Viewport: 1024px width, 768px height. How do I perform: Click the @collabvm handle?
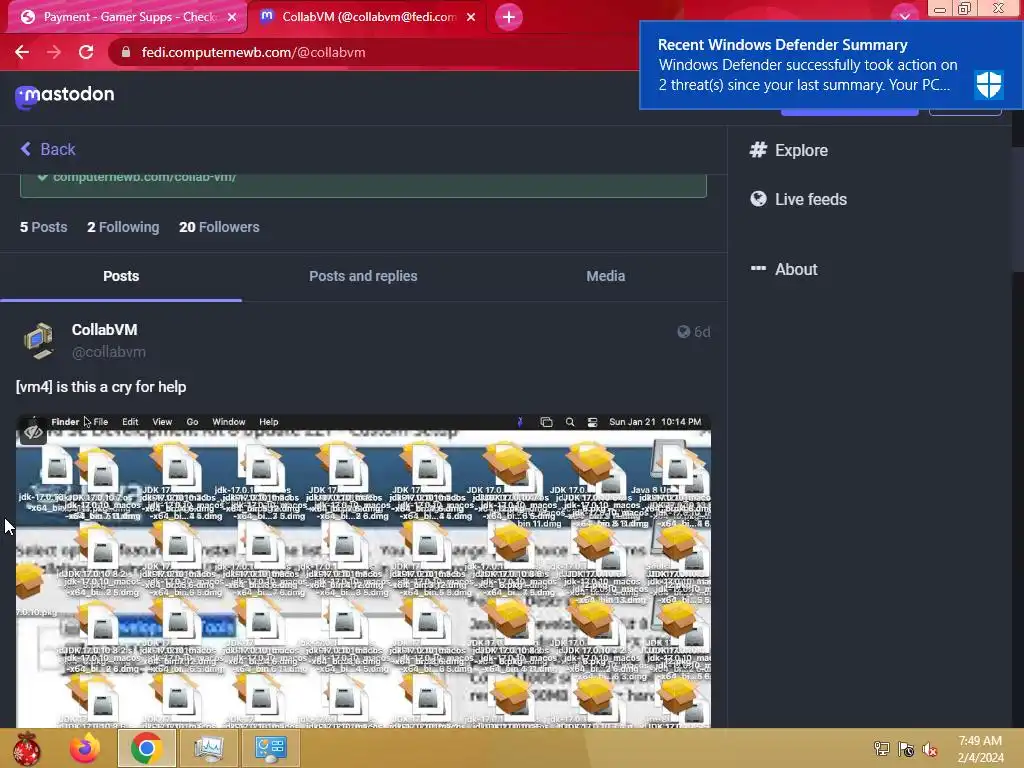coord(109,352)
